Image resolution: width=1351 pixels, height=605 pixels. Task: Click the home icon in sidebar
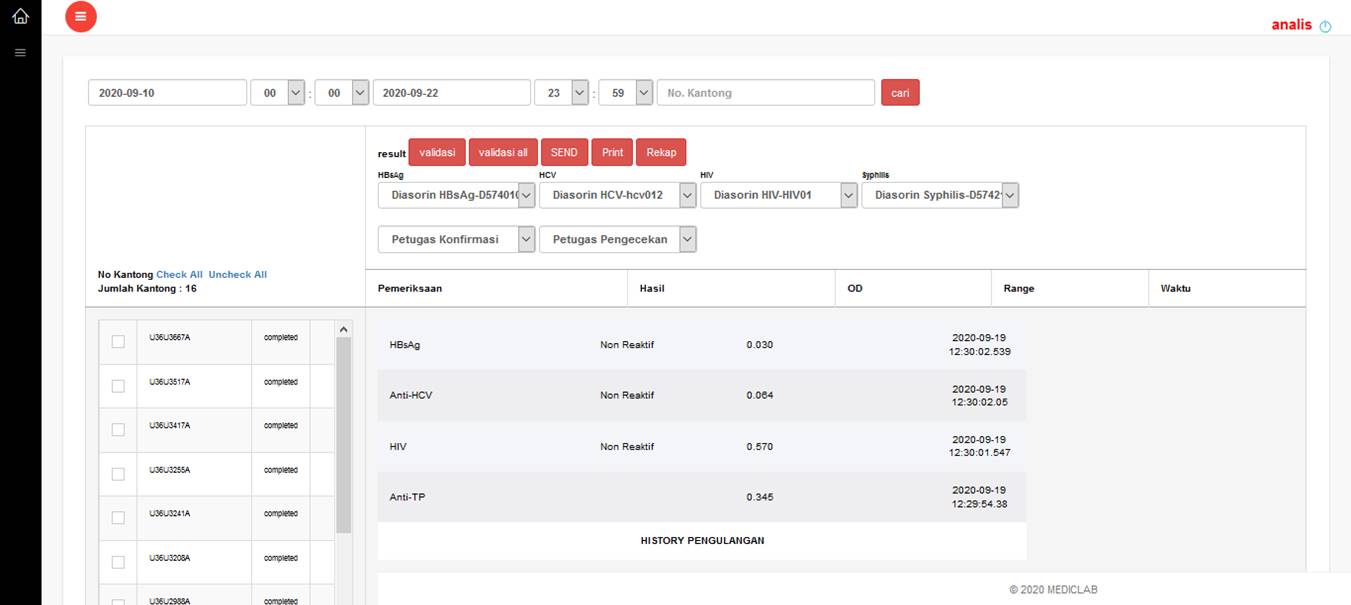coord(20,17)
